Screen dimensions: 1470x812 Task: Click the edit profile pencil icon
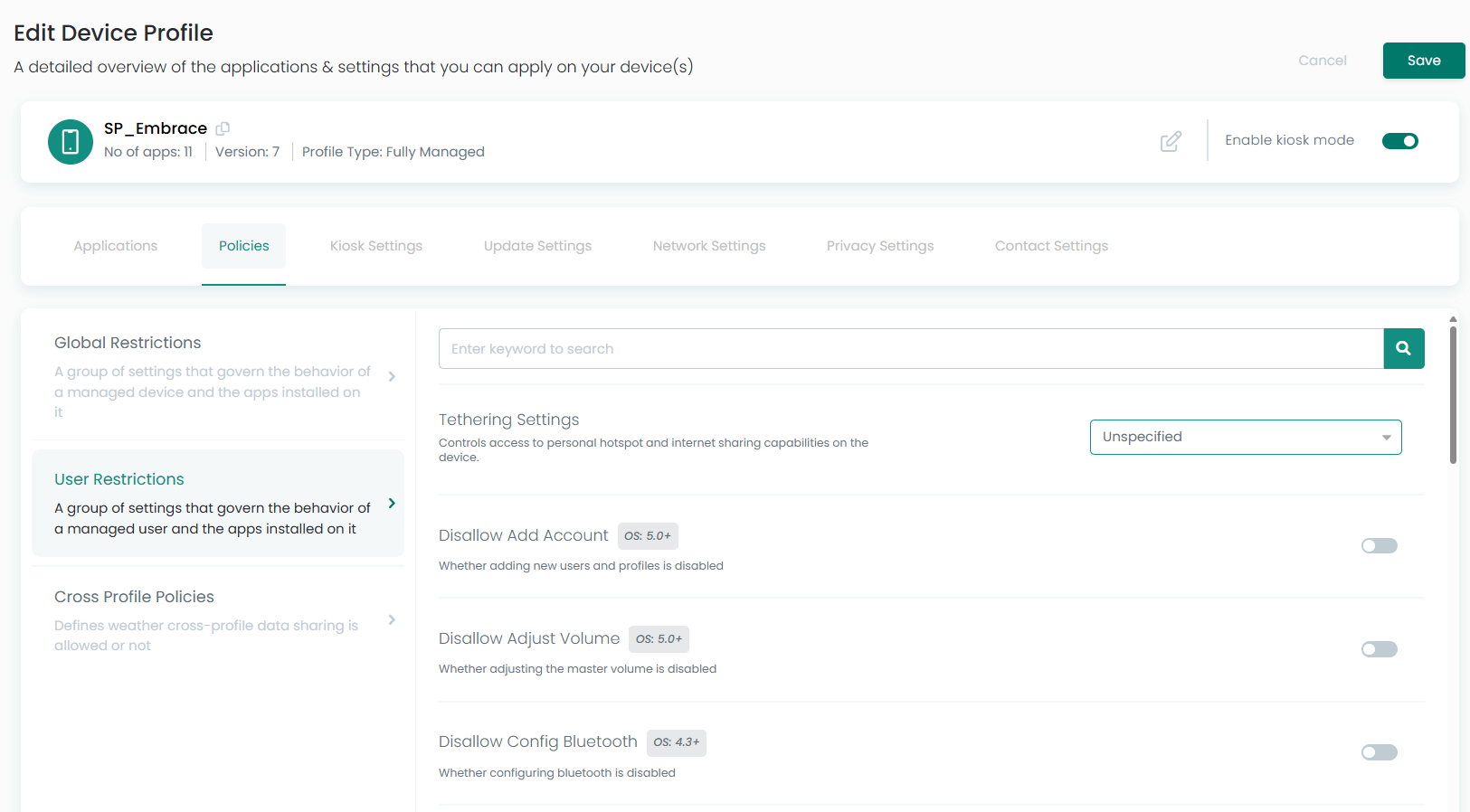(1171, 141)
